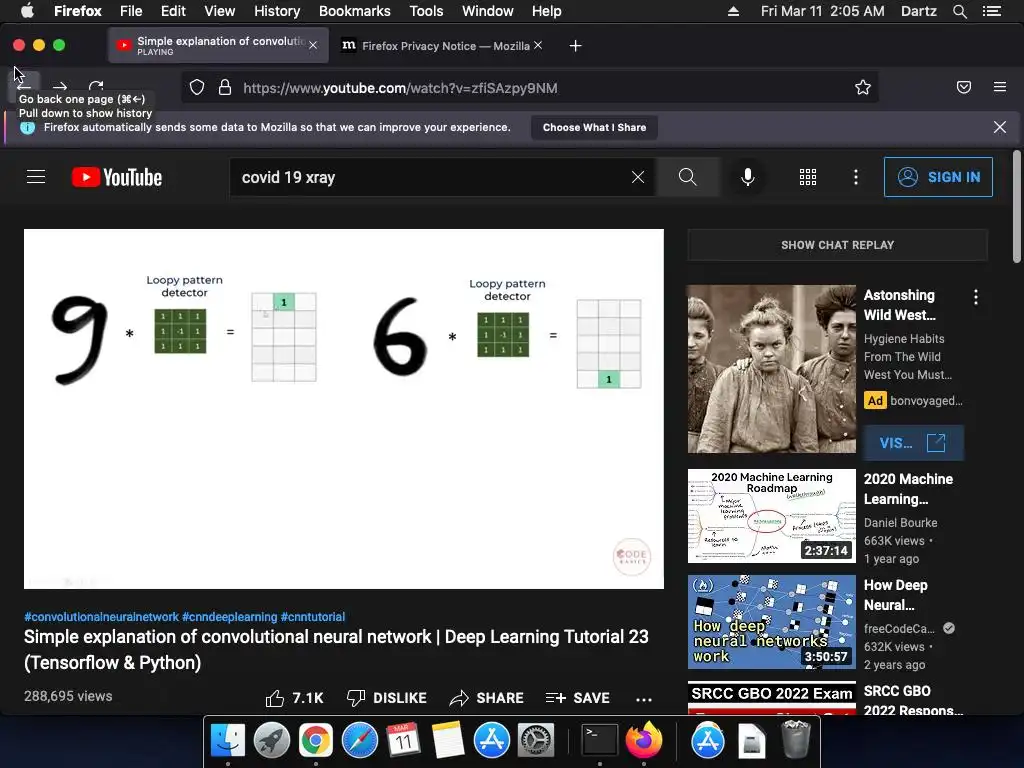
Task: Open Launchpad from the Dock
Action: pyautogui.click(x=271, y=741)
